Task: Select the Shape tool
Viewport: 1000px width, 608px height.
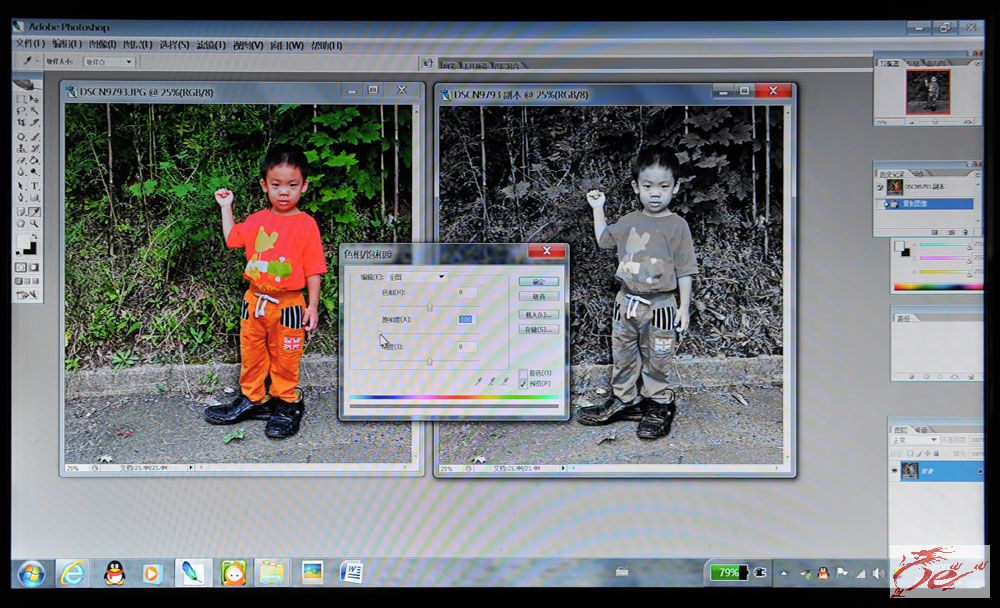Action: (34, 198)
